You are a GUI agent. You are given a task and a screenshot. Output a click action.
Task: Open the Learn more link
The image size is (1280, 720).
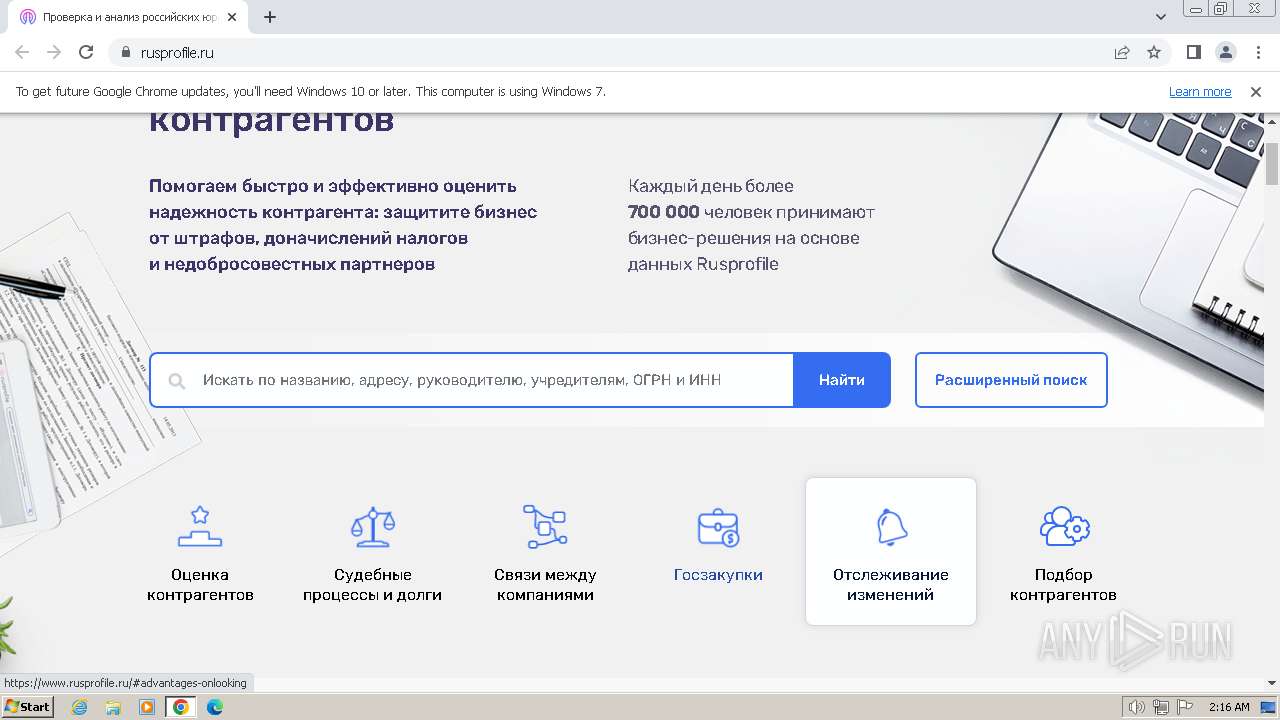tap(1200, 91)
